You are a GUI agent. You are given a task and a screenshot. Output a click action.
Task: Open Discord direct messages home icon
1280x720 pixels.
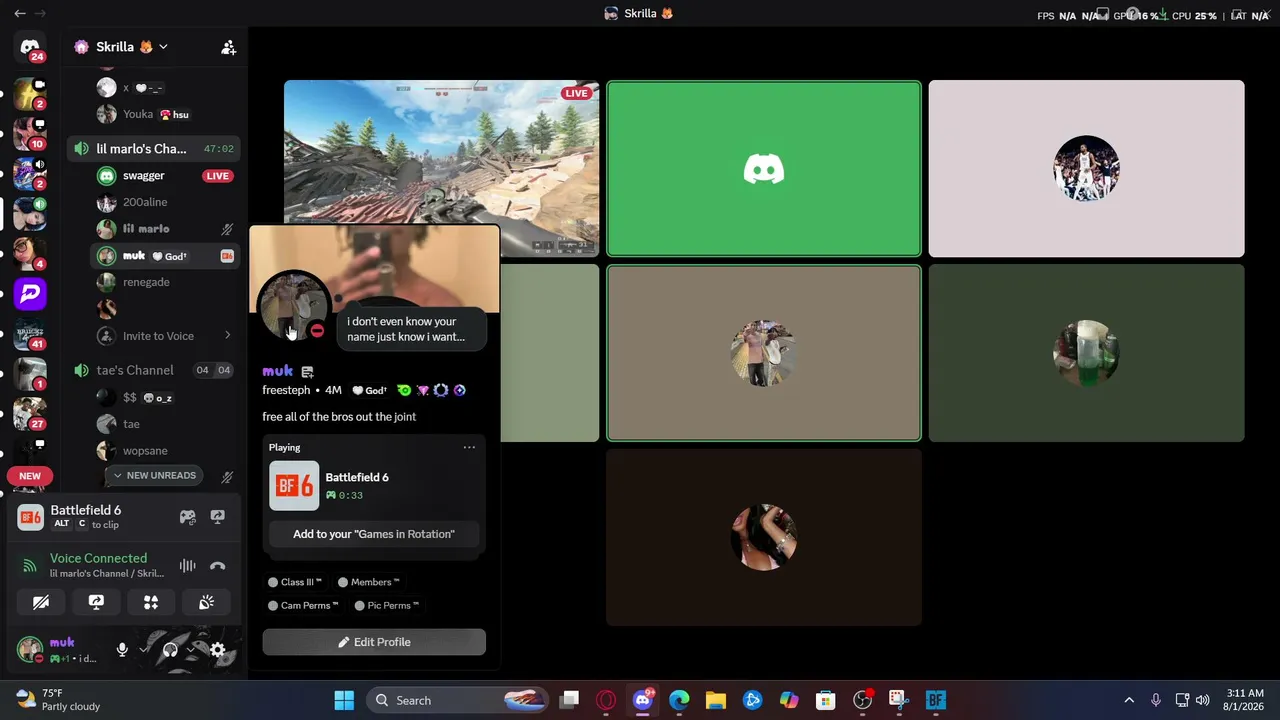coord(30,47)
